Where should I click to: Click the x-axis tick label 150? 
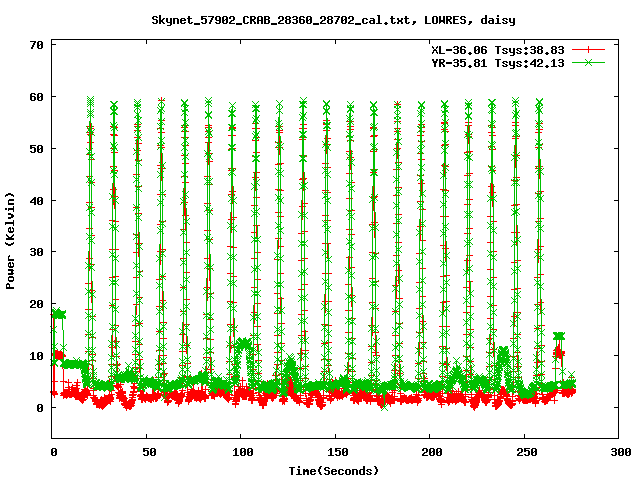pyautogui.click(x=338, y=452)
